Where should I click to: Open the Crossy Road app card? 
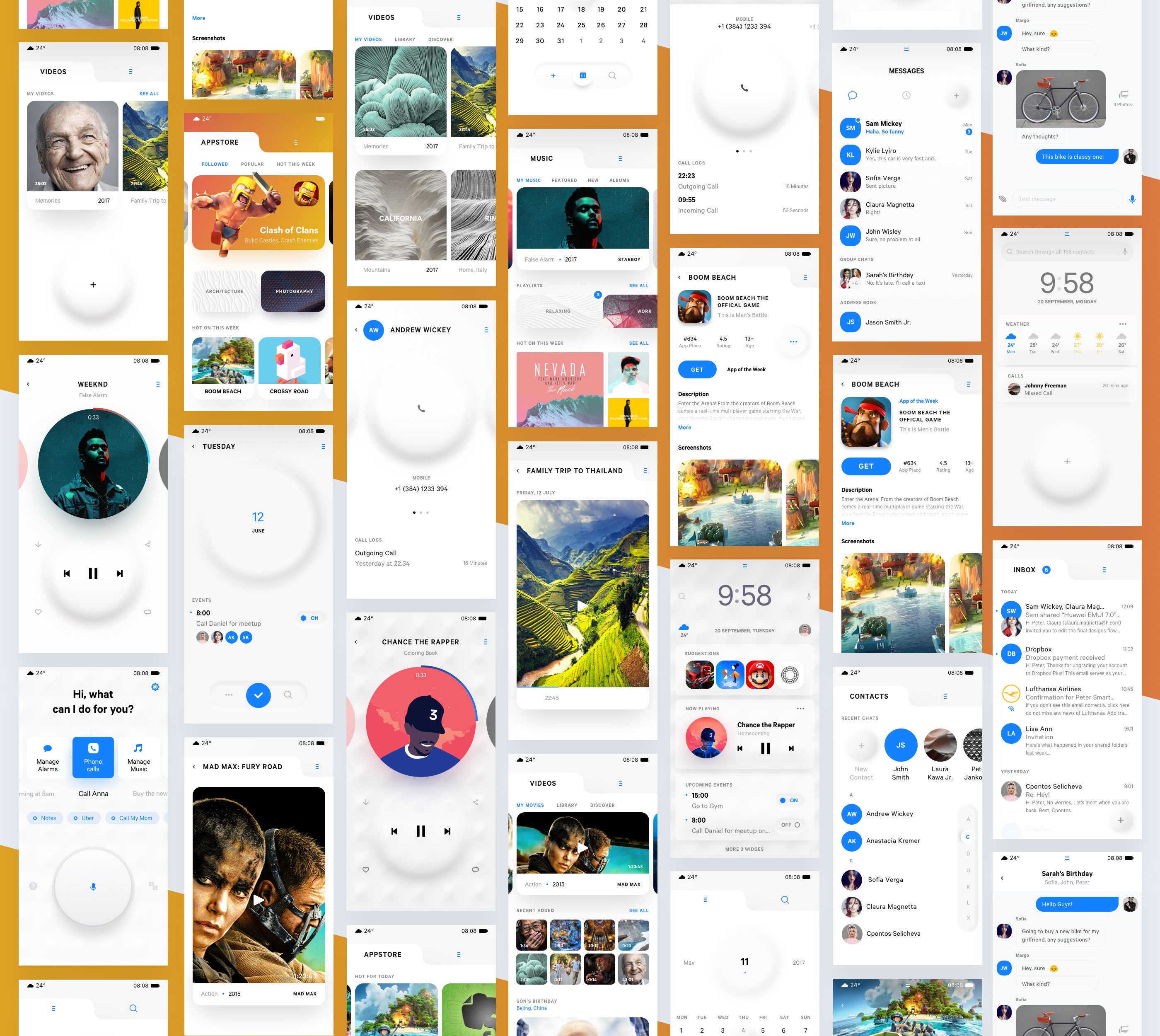click(289, 368)
